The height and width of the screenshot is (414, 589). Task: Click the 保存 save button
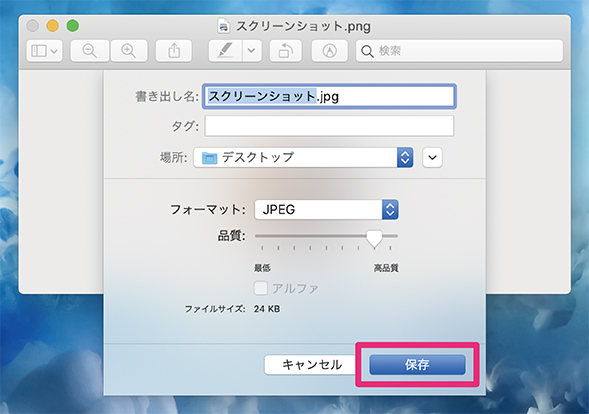pyautogui.click(x=417, y=364)
